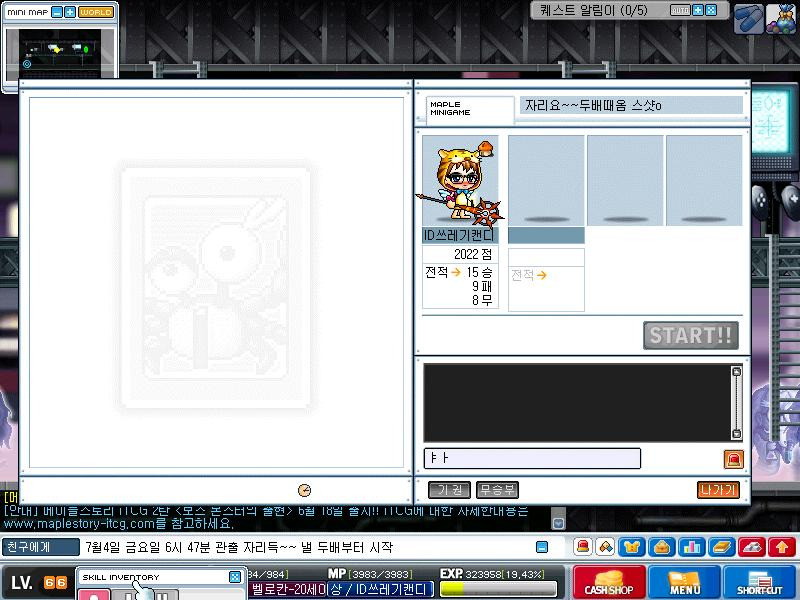Click the 기권 forfeit button
This screenshot has width=800, height=600.
click(x=449, y=490)
